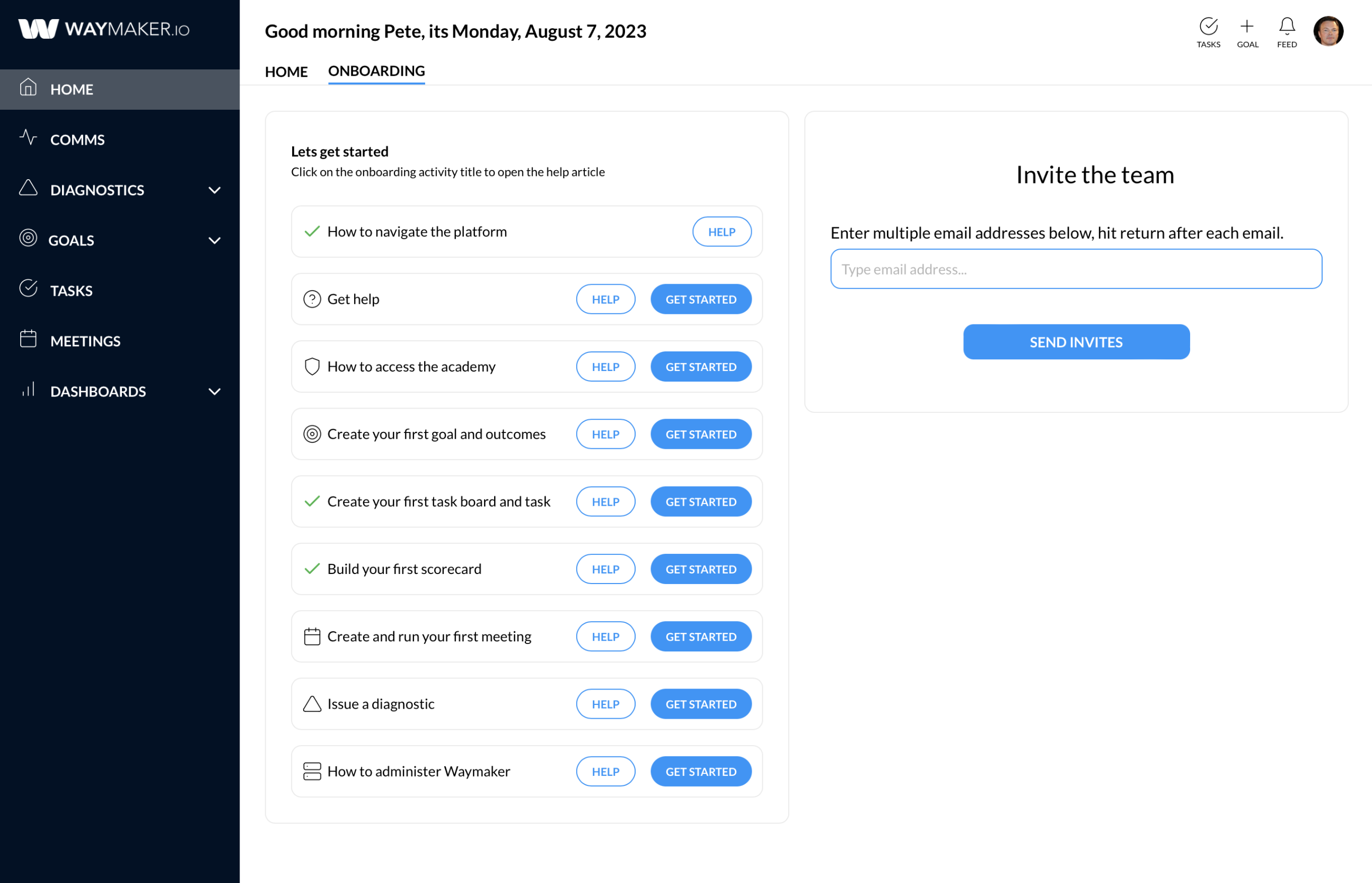Open GOALS label in the sidebar
1372x883 pixels.
tap(71, 241)
